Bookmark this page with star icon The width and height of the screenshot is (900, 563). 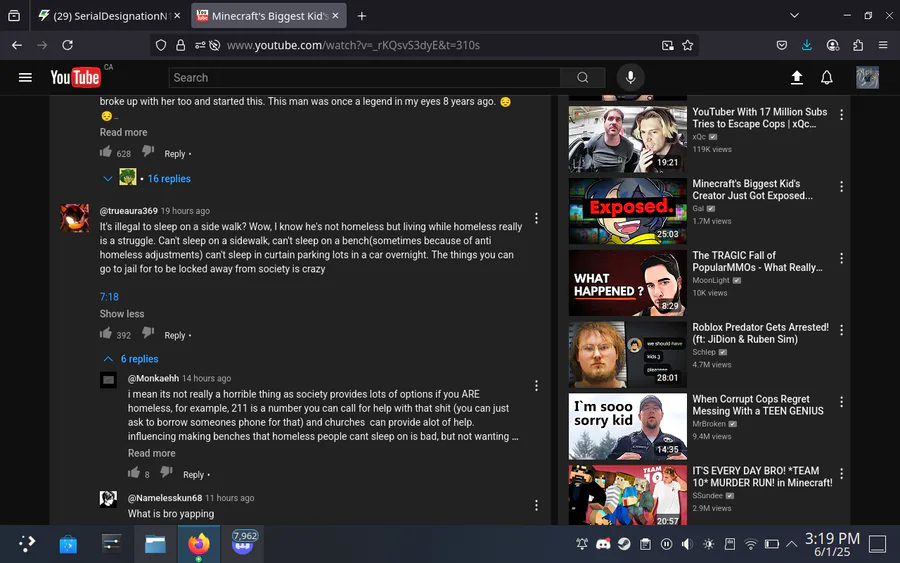[x=688, y=45]
